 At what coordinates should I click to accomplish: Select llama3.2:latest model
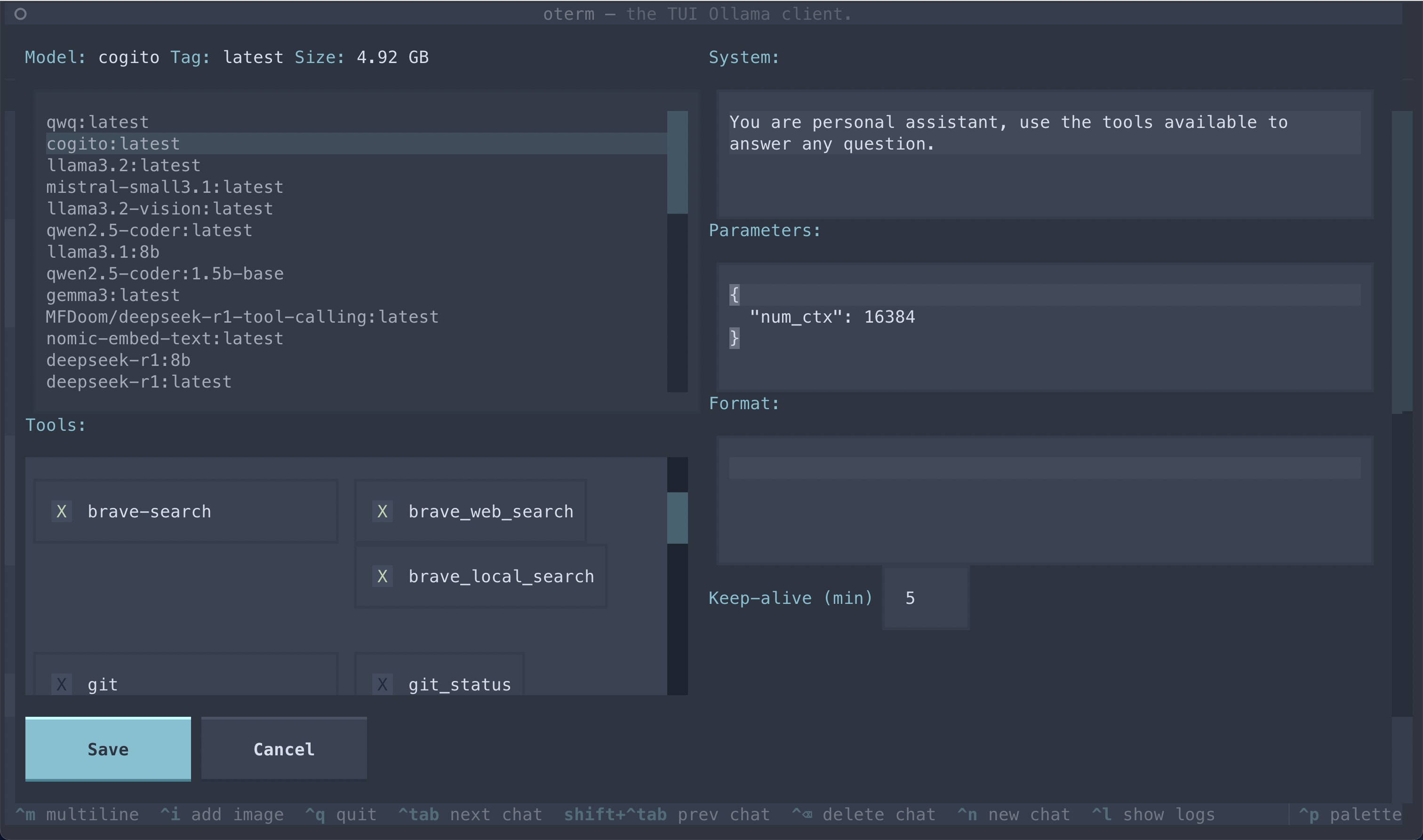click(x=123, y=165)
